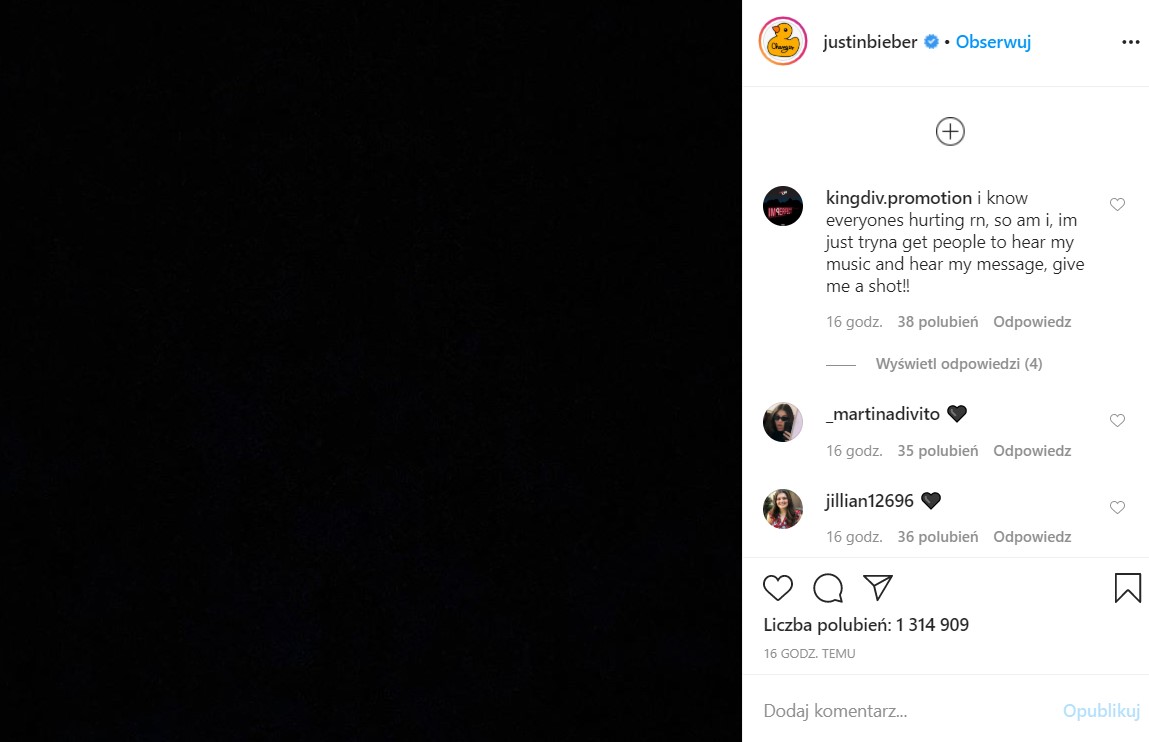This screenshot has width=1149, height=742.
Task: Open the comment bubble icon
Action: point(828,588)
